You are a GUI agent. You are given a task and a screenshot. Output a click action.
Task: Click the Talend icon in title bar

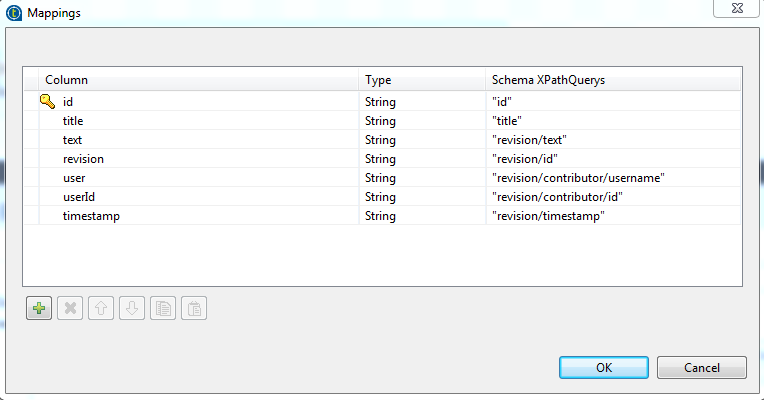point(14,13)
